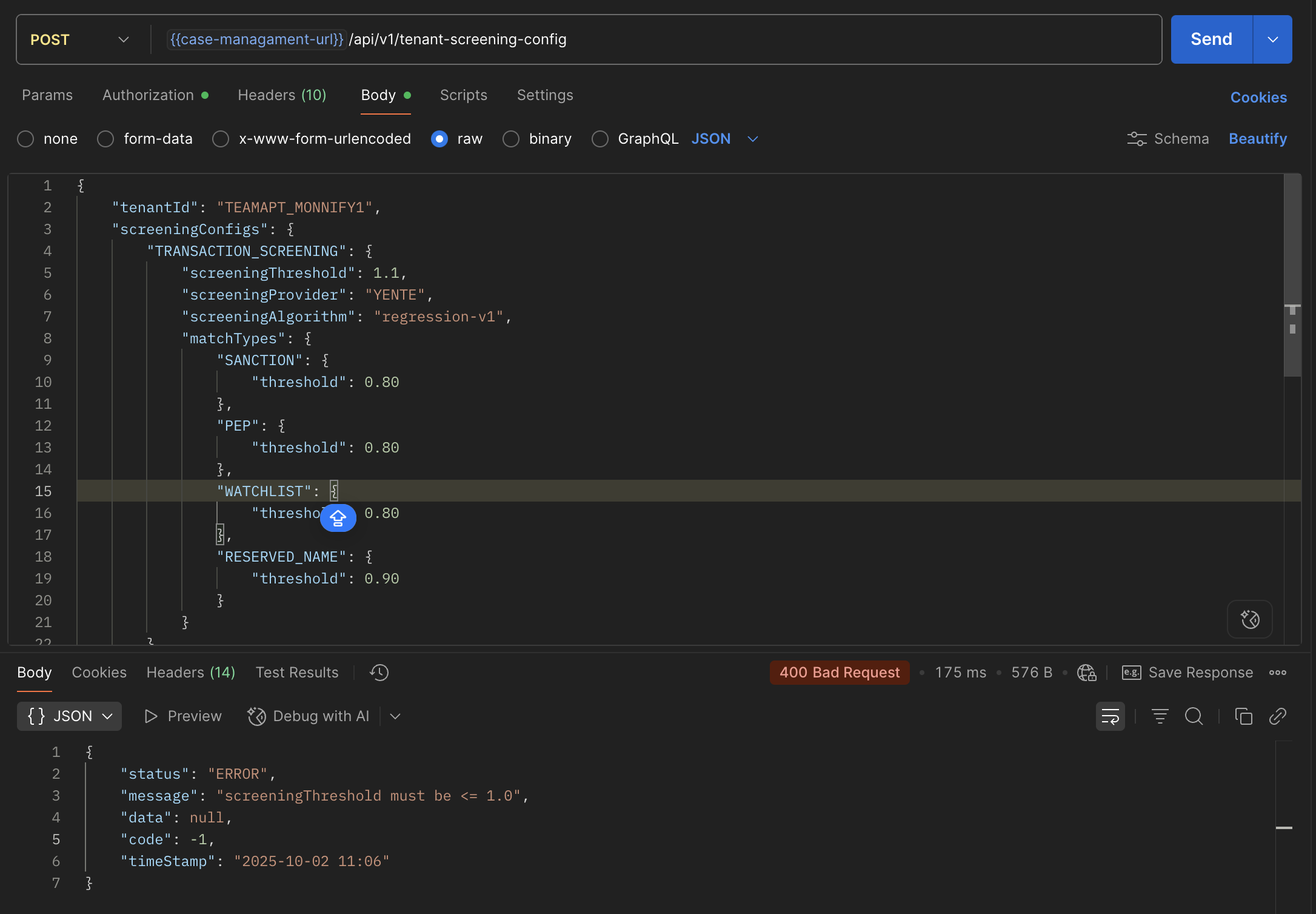
Task: Click the AI assistant icon in editor
Action: 1249,619
